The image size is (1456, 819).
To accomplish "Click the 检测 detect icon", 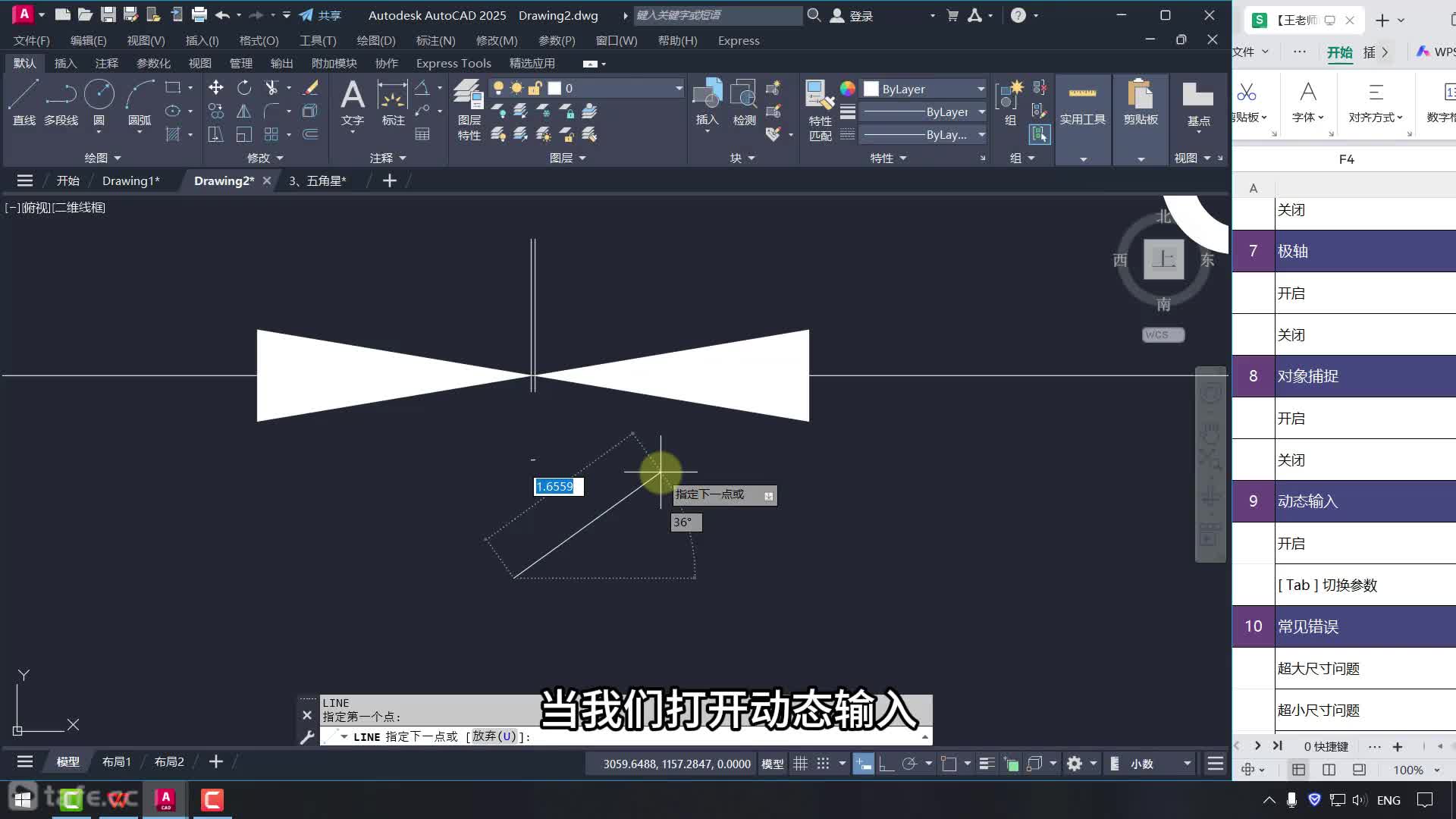I will point(744,102).
